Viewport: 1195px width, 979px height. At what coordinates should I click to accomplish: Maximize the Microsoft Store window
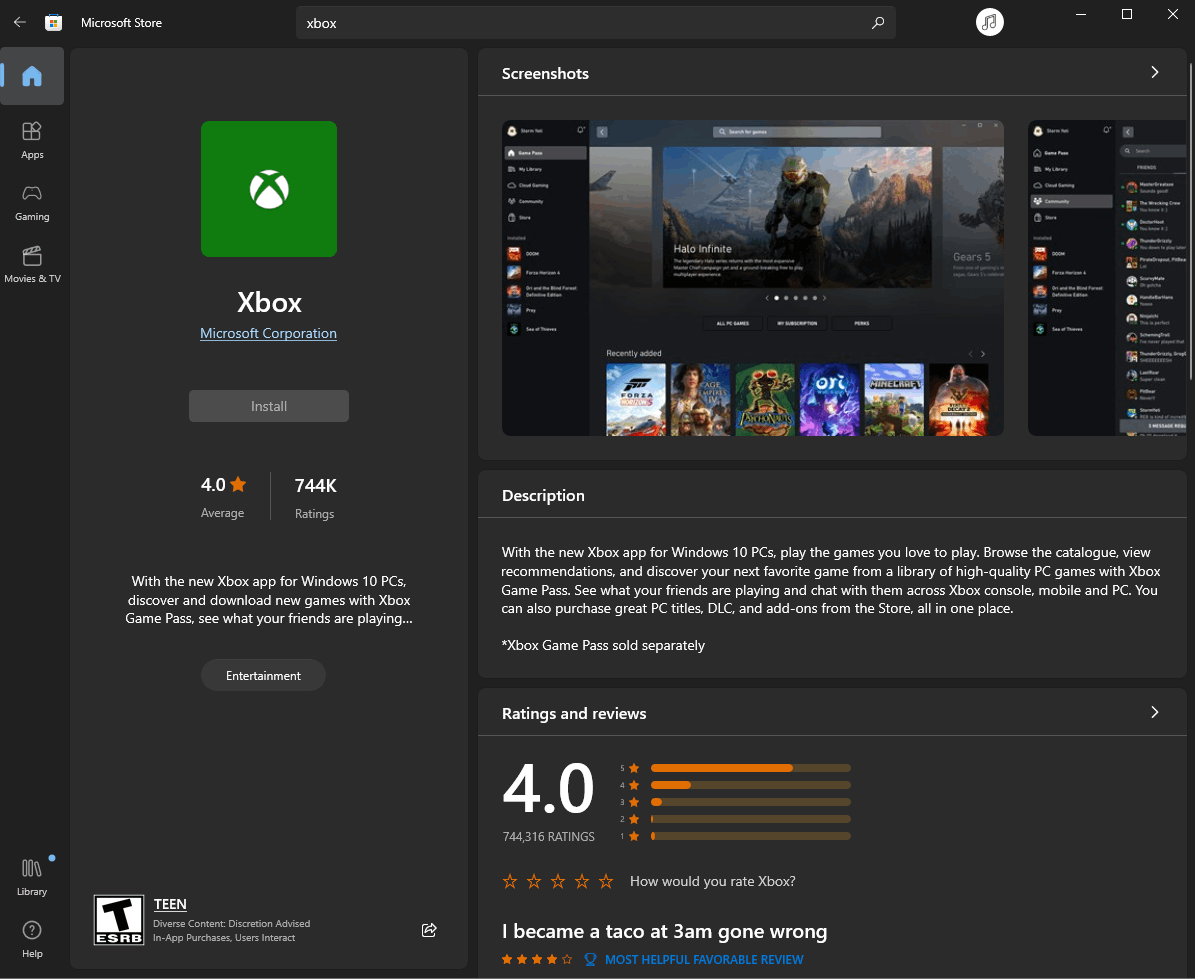[1126, 14]
